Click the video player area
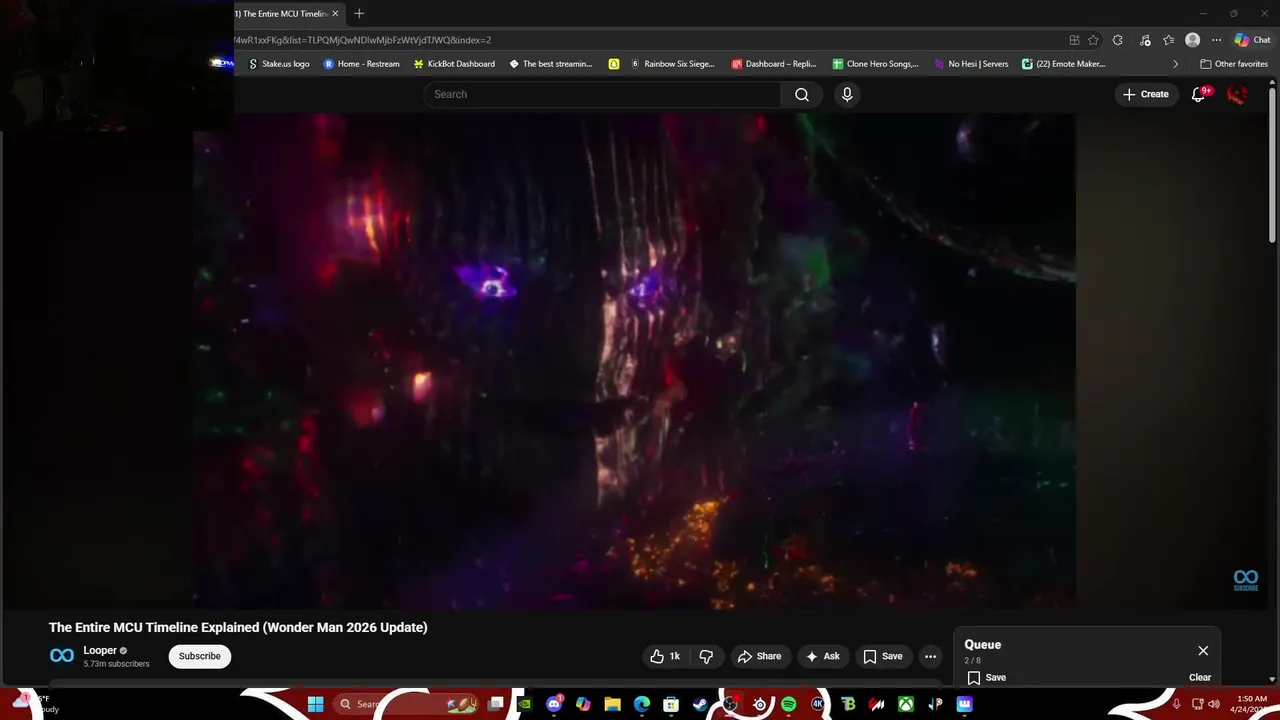This screenshot has width=1280, height=720. (x=635, y=360)
